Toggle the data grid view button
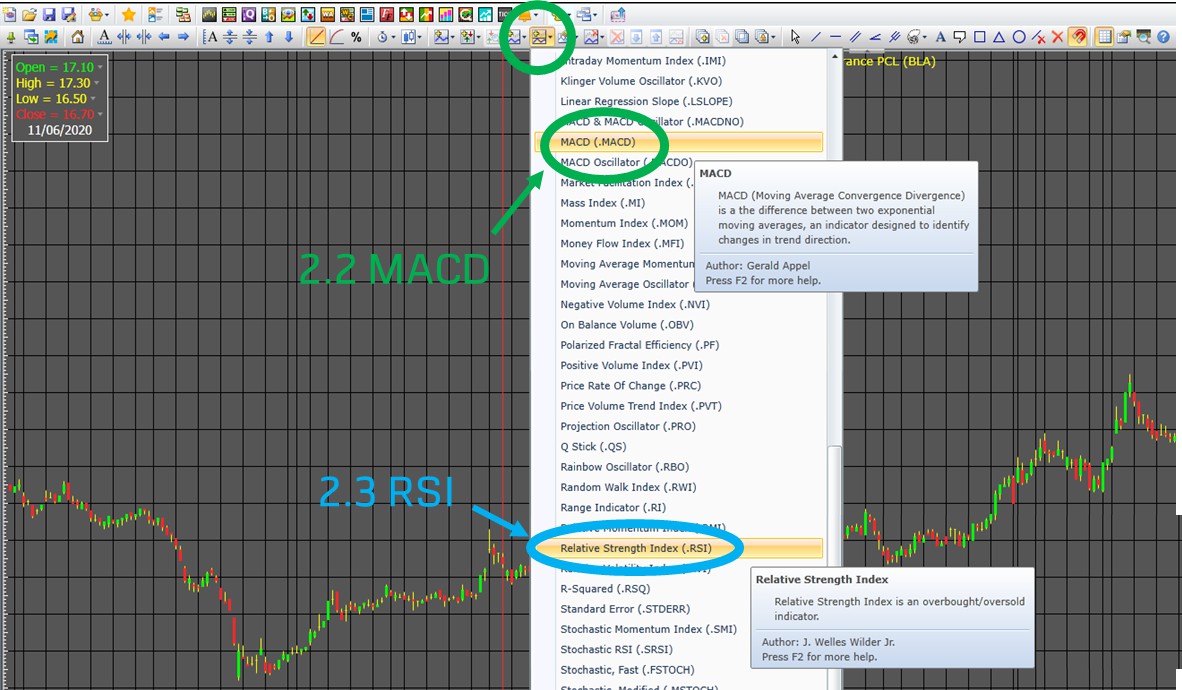Viewport: 1182px width, 690px height. pos(1104,37)
